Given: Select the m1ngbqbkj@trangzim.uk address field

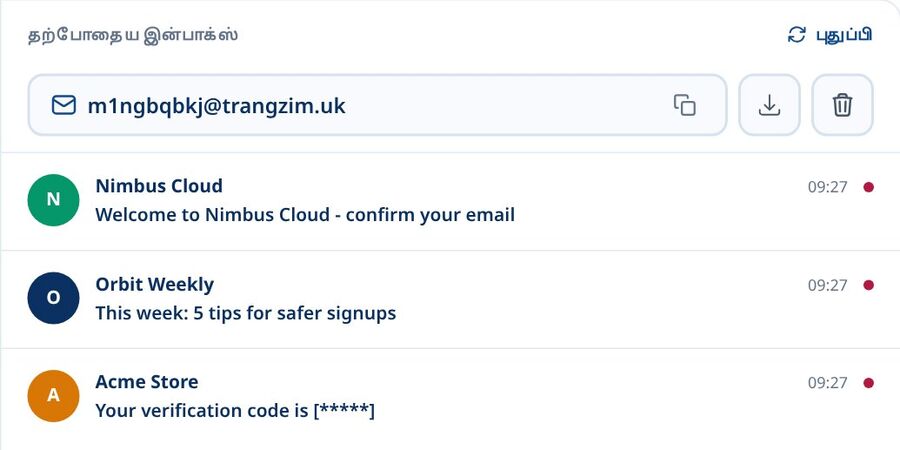Looking at the screenshot, I should pyautogui.click(x=377, y=105).
